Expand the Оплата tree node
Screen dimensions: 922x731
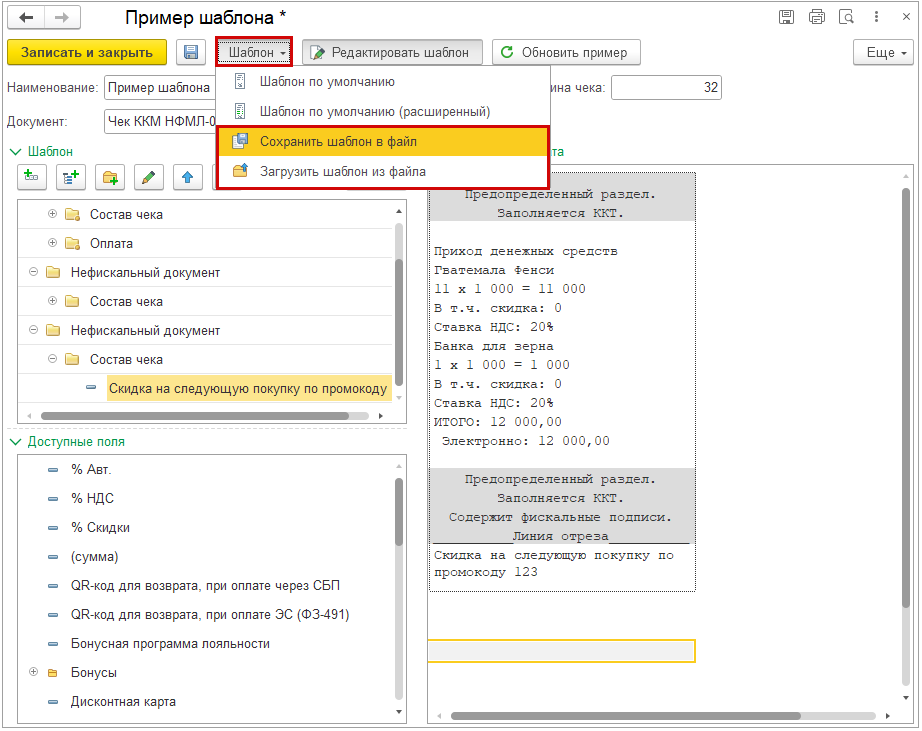click(x=52, y=243)
